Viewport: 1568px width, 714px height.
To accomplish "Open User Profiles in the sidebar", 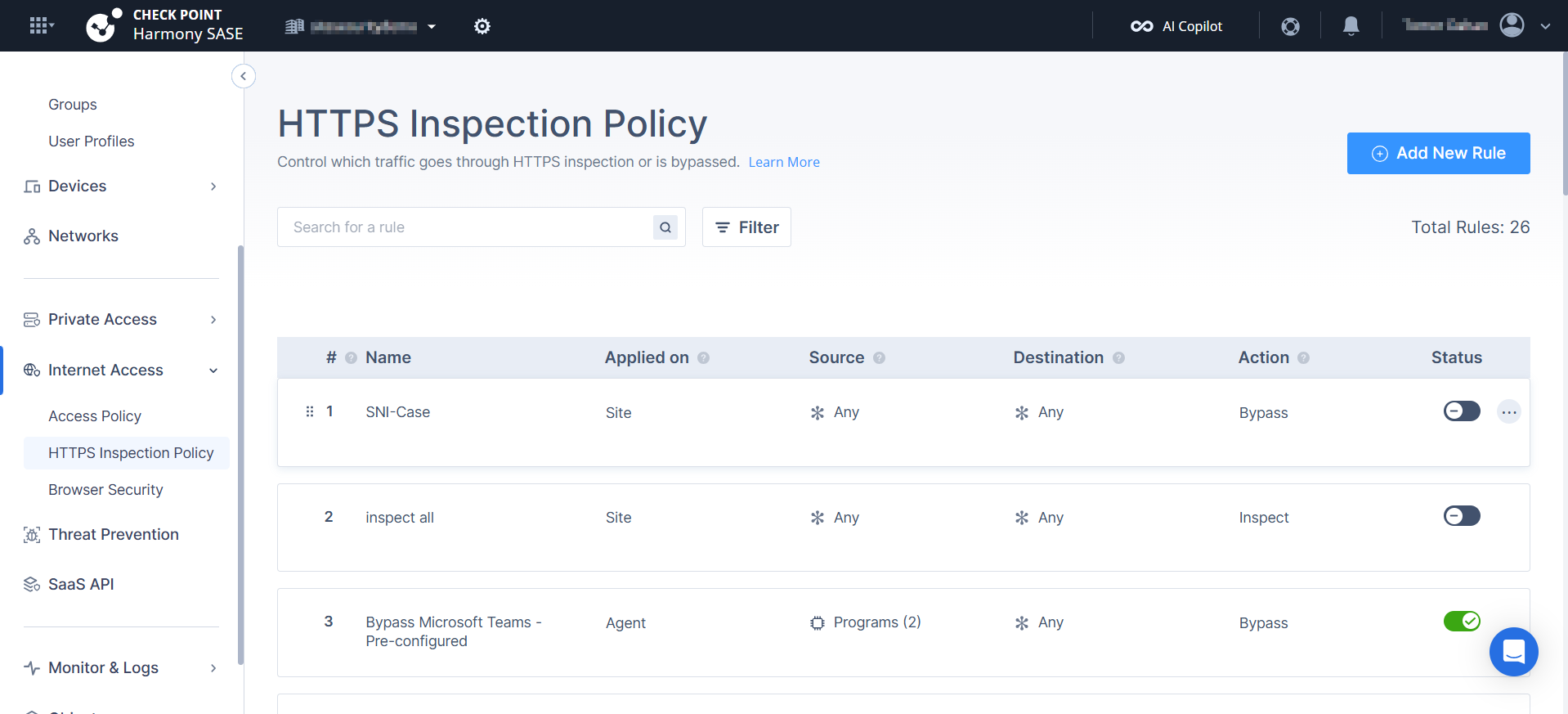I will [x=92, y=141].
